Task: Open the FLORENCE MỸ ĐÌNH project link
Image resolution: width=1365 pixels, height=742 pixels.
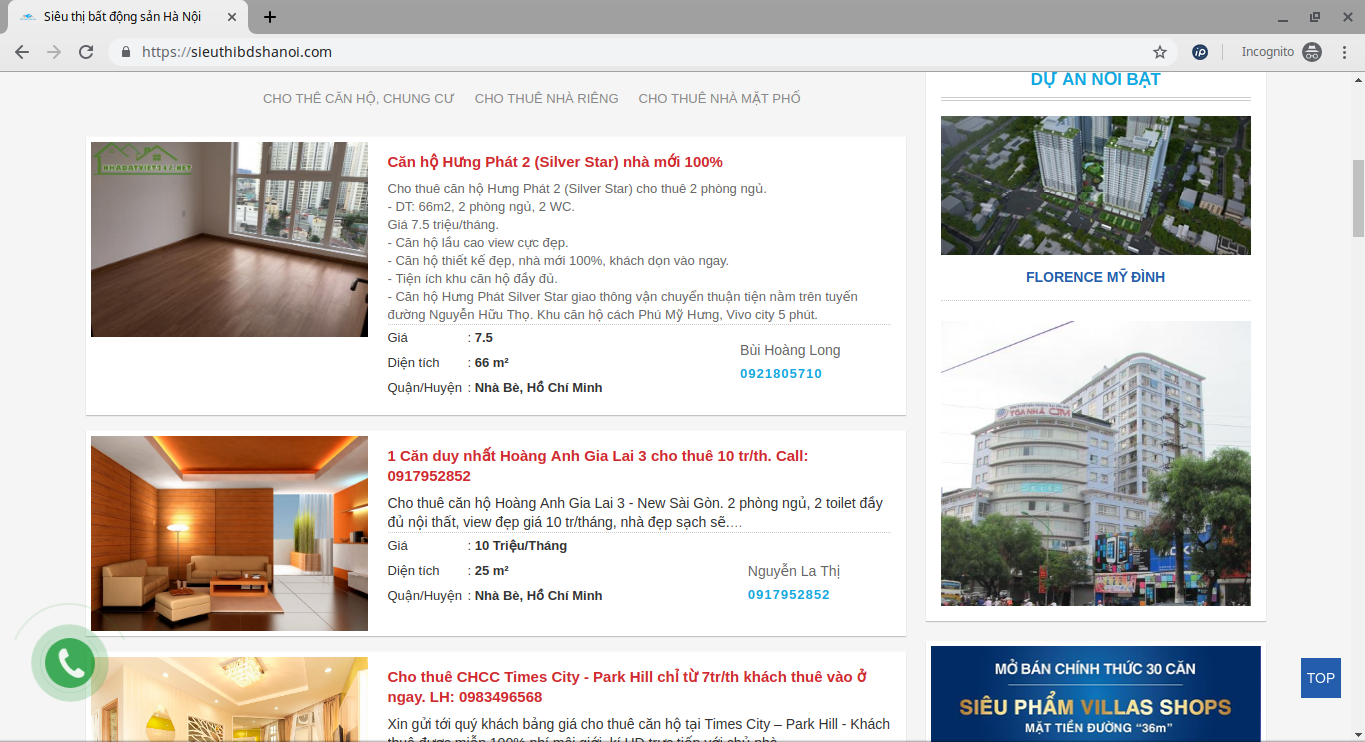Action: (1095, 277)
